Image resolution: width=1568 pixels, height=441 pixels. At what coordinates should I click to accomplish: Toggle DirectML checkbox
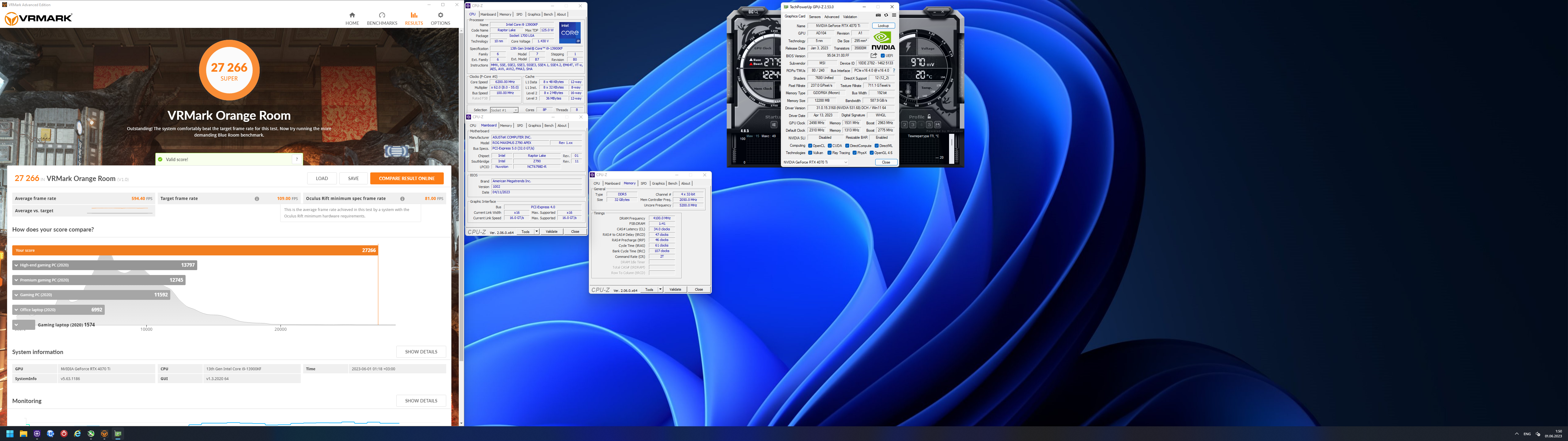click(x=876, y=145)
